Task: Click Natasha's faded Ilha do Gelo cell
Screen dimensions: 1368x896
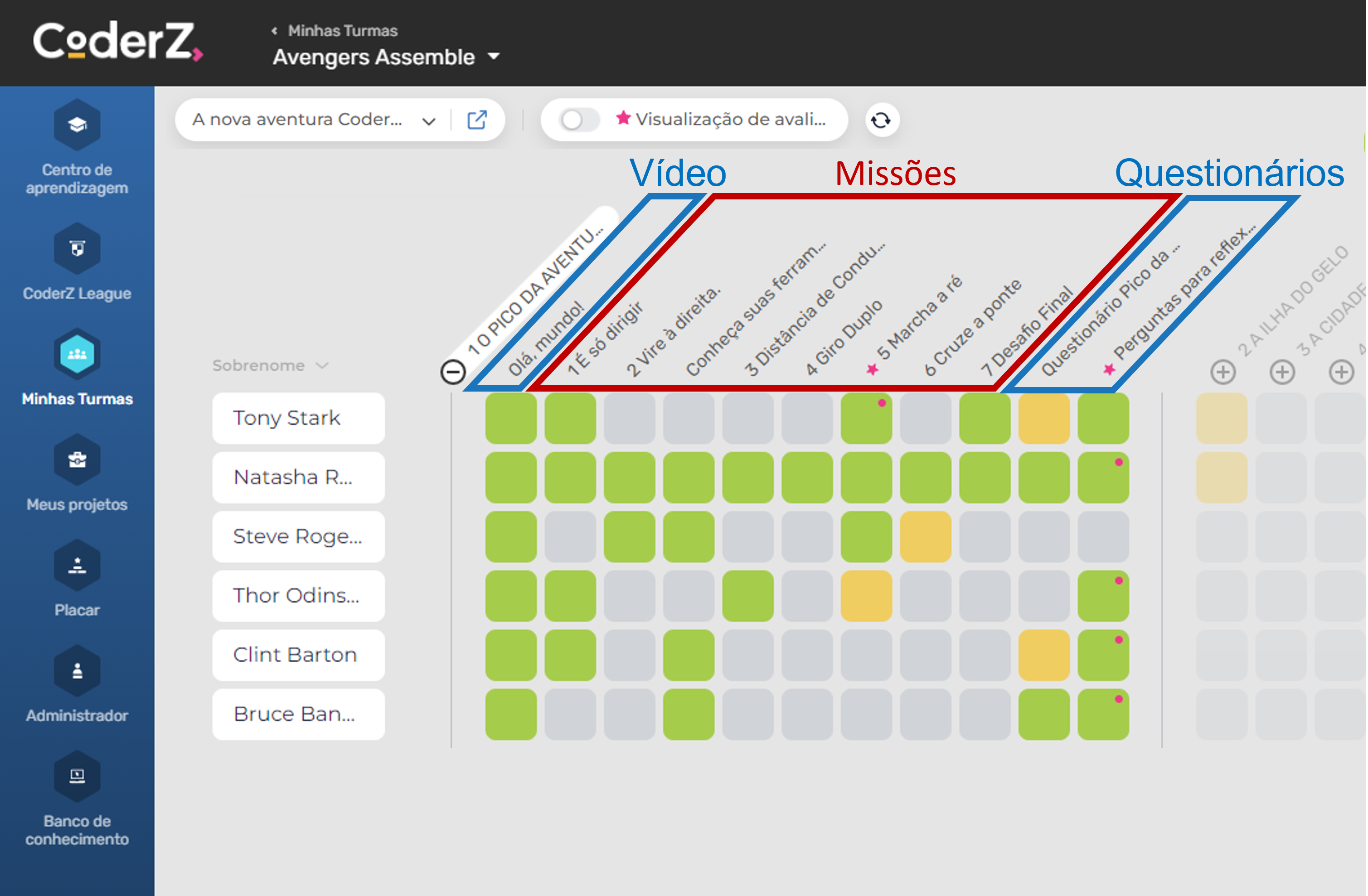Action: click(x=1222, y=478)
